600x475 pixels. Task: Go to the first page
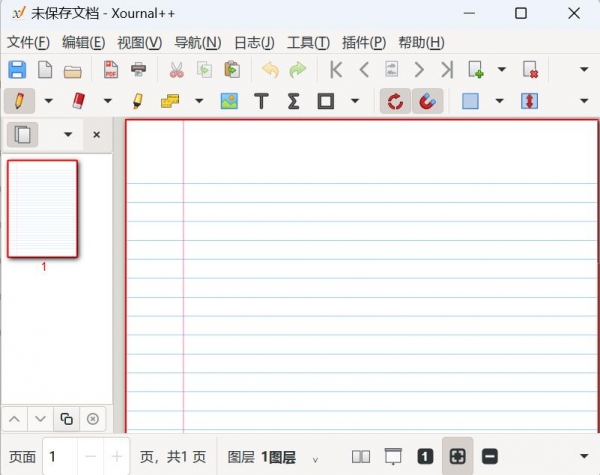(336, 70)
